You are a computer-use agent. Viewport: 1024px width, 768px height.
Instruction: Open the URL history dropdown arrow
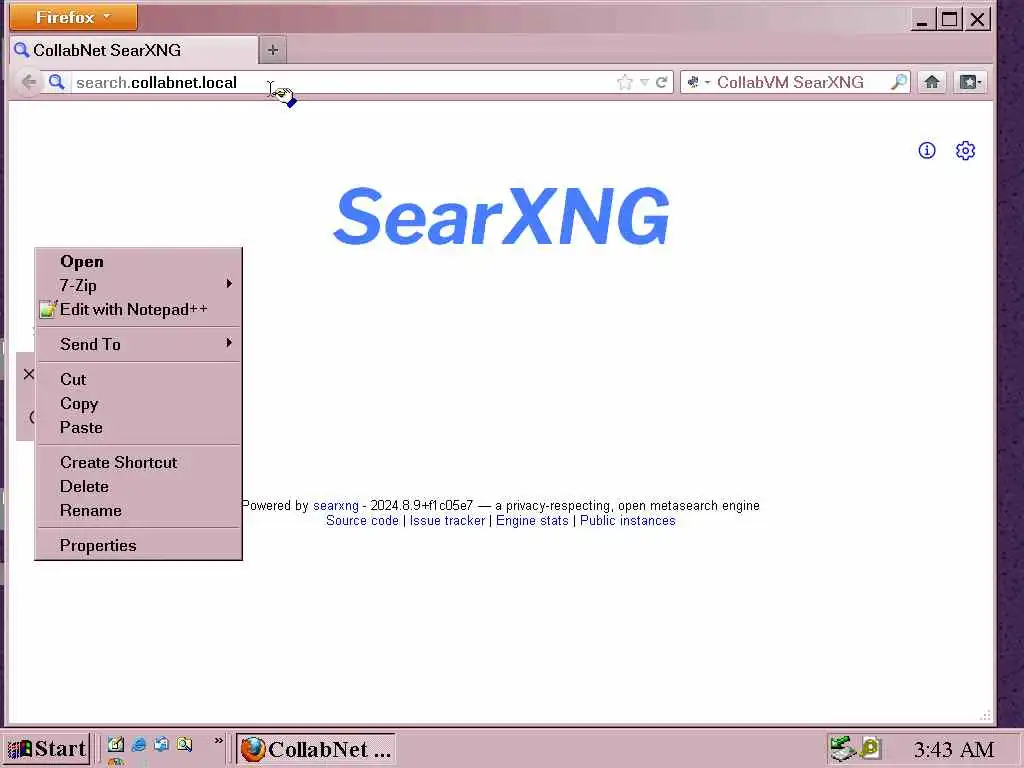pos(645,82)
